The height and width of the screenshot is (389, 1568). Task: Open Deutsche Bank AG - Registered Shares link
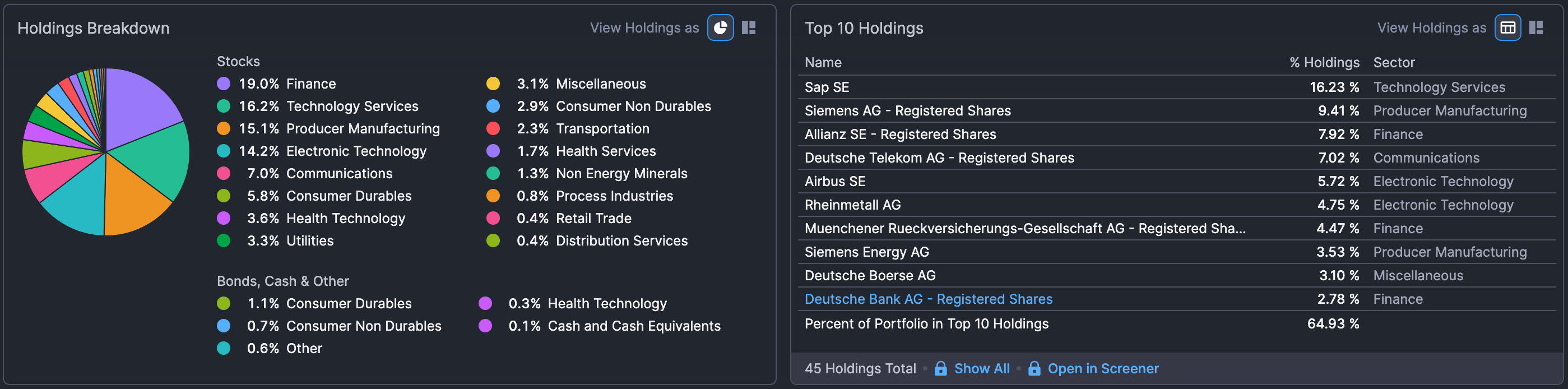tap(928, 299)
